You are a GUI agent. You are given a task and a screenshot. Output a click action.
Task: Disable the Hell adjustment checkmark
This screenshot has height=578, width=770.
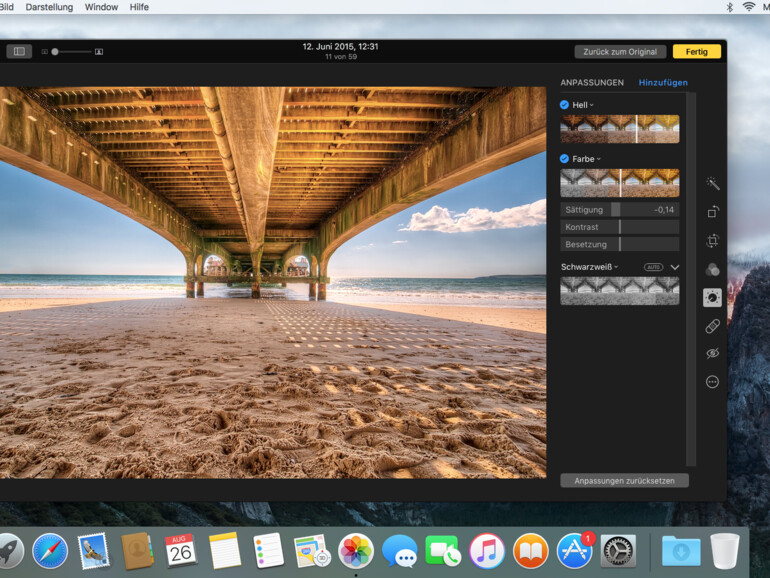coord(565,105)
